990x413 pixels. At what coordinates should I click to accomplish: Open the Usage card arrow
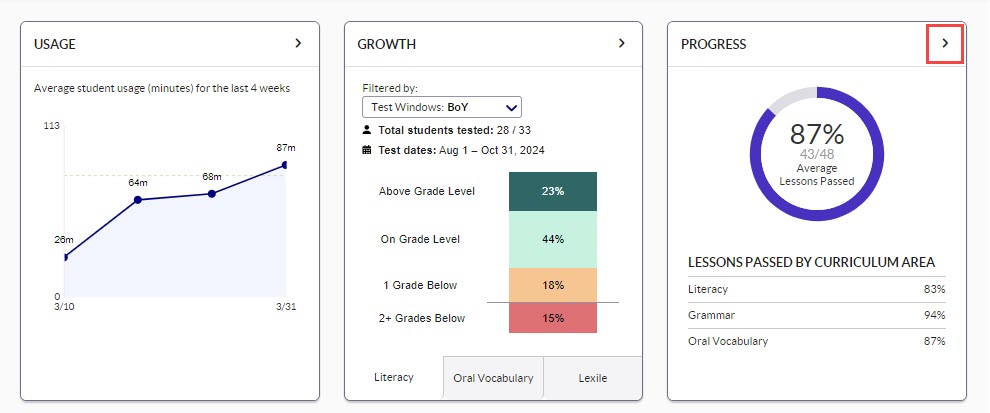click(298, 44)
